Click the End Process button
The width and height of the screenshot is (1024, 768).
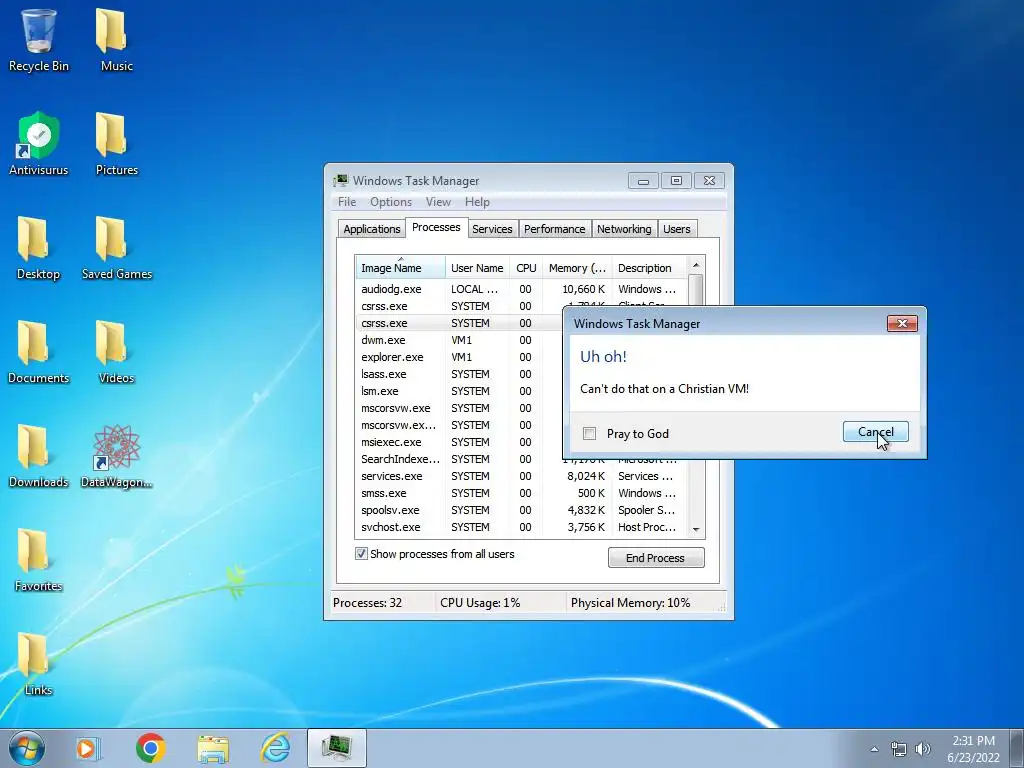pyautogui.click(x=656, y=558)
